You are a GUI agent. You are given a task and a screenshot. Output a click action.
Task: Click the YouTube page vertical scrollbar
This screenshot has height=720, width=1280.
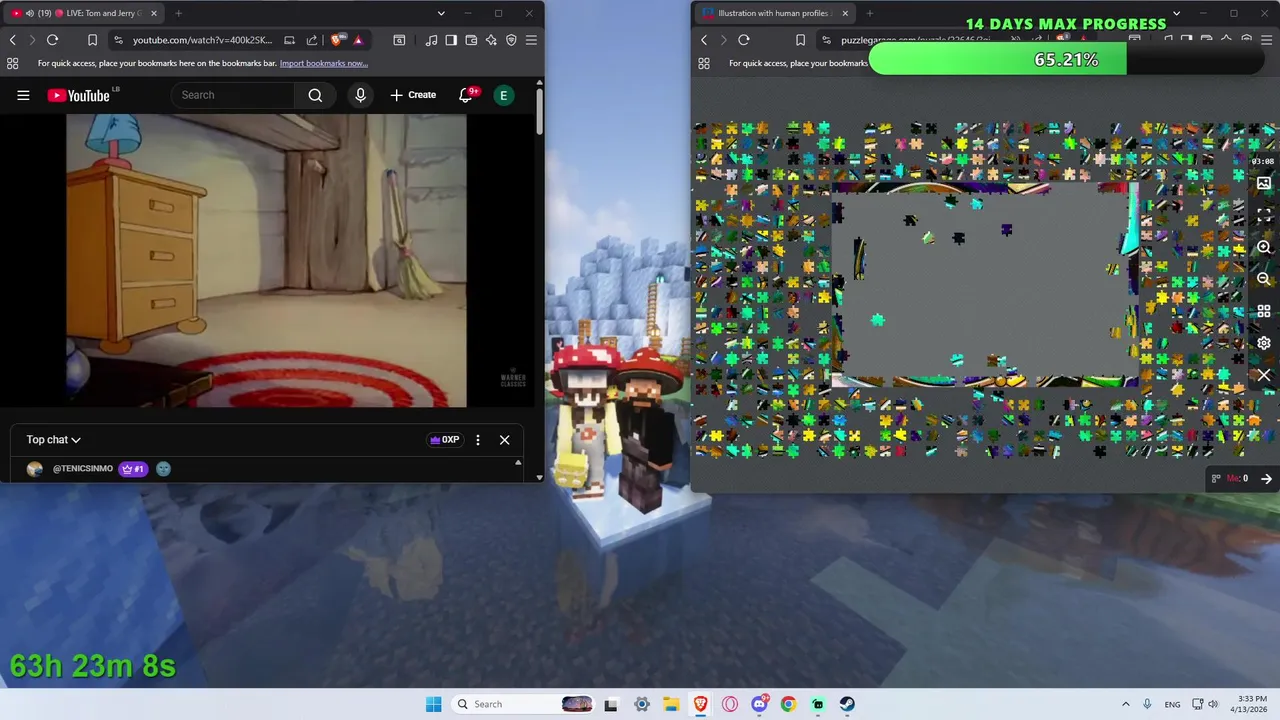[539, 110]
